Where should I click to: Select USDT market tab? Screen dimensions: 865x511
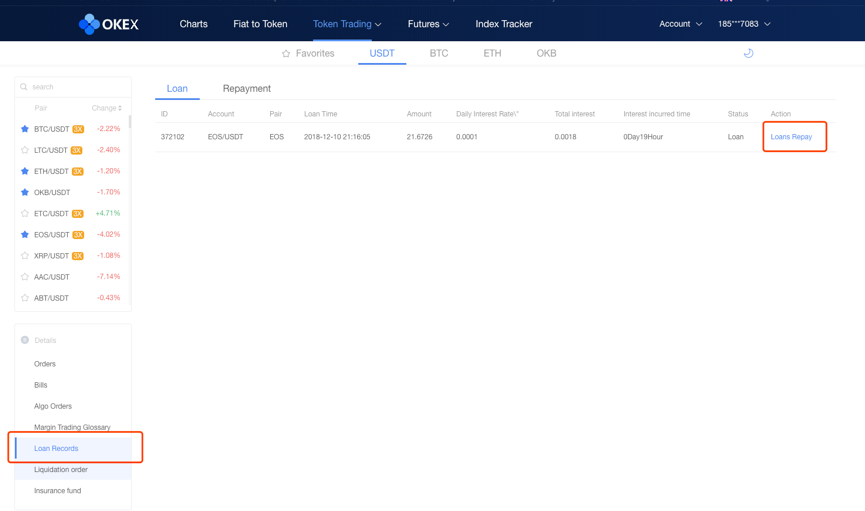tap(382, 54)
